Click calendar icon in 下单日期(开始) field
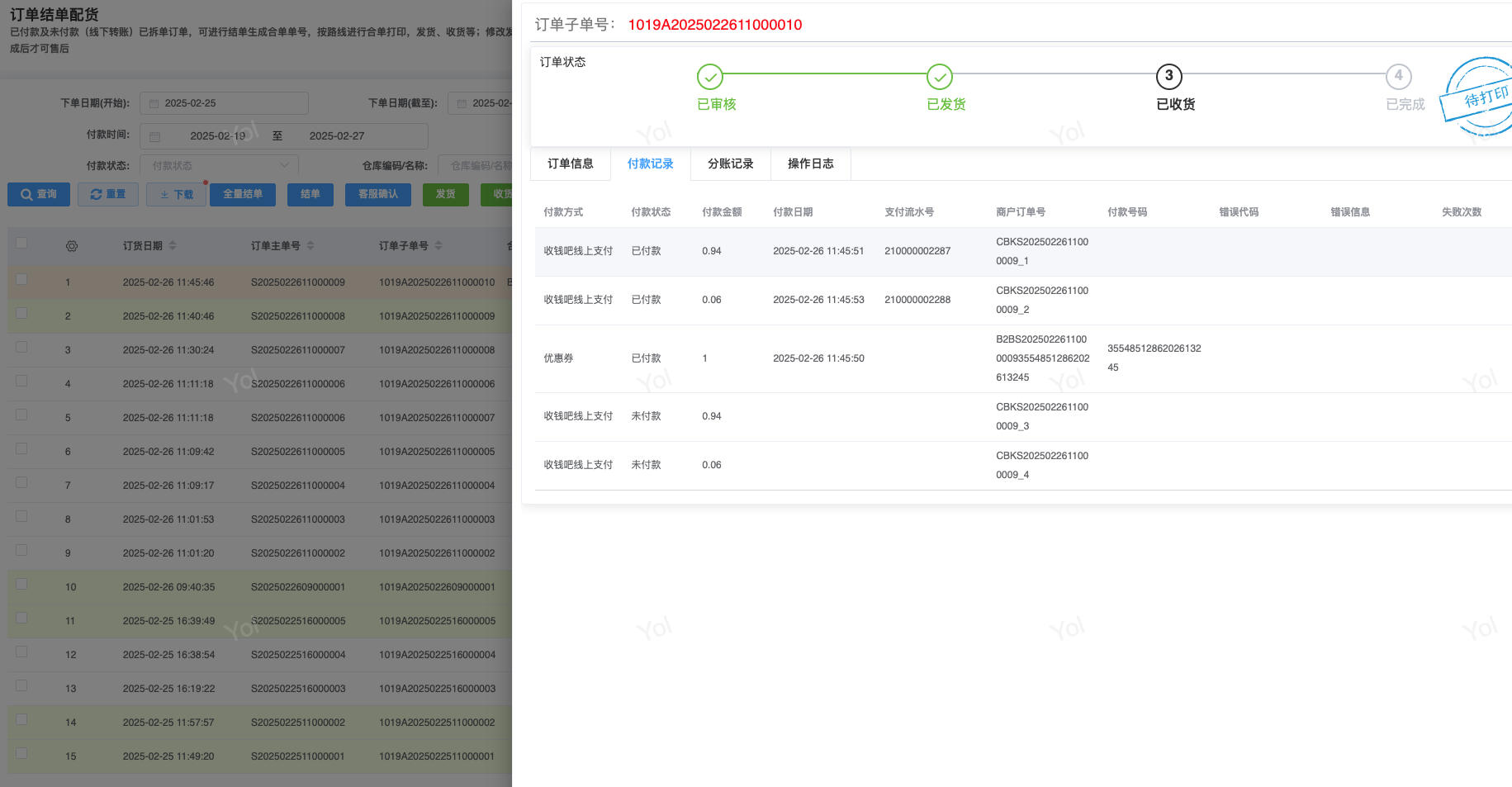 pyautogui.click(x=154, y=103)
